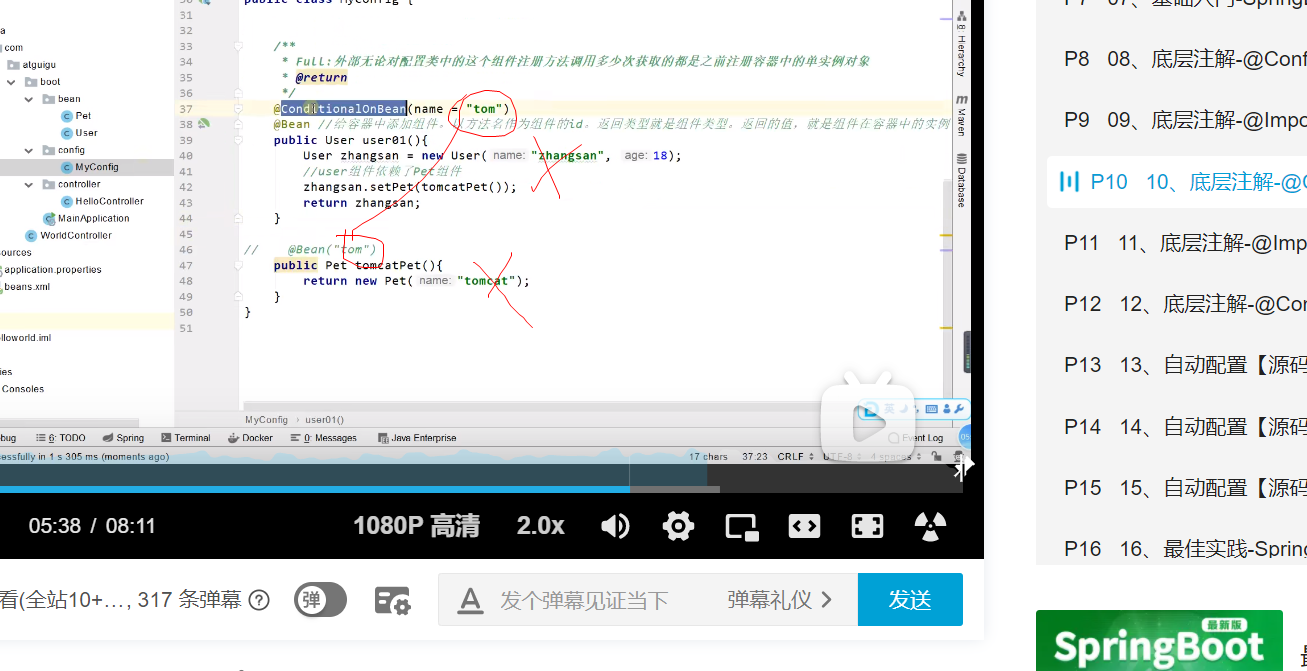Image resolution: width=1307 pixels, height=671 pixels.
Task: Open the Maven side tool tab
Action: [961, 117]
